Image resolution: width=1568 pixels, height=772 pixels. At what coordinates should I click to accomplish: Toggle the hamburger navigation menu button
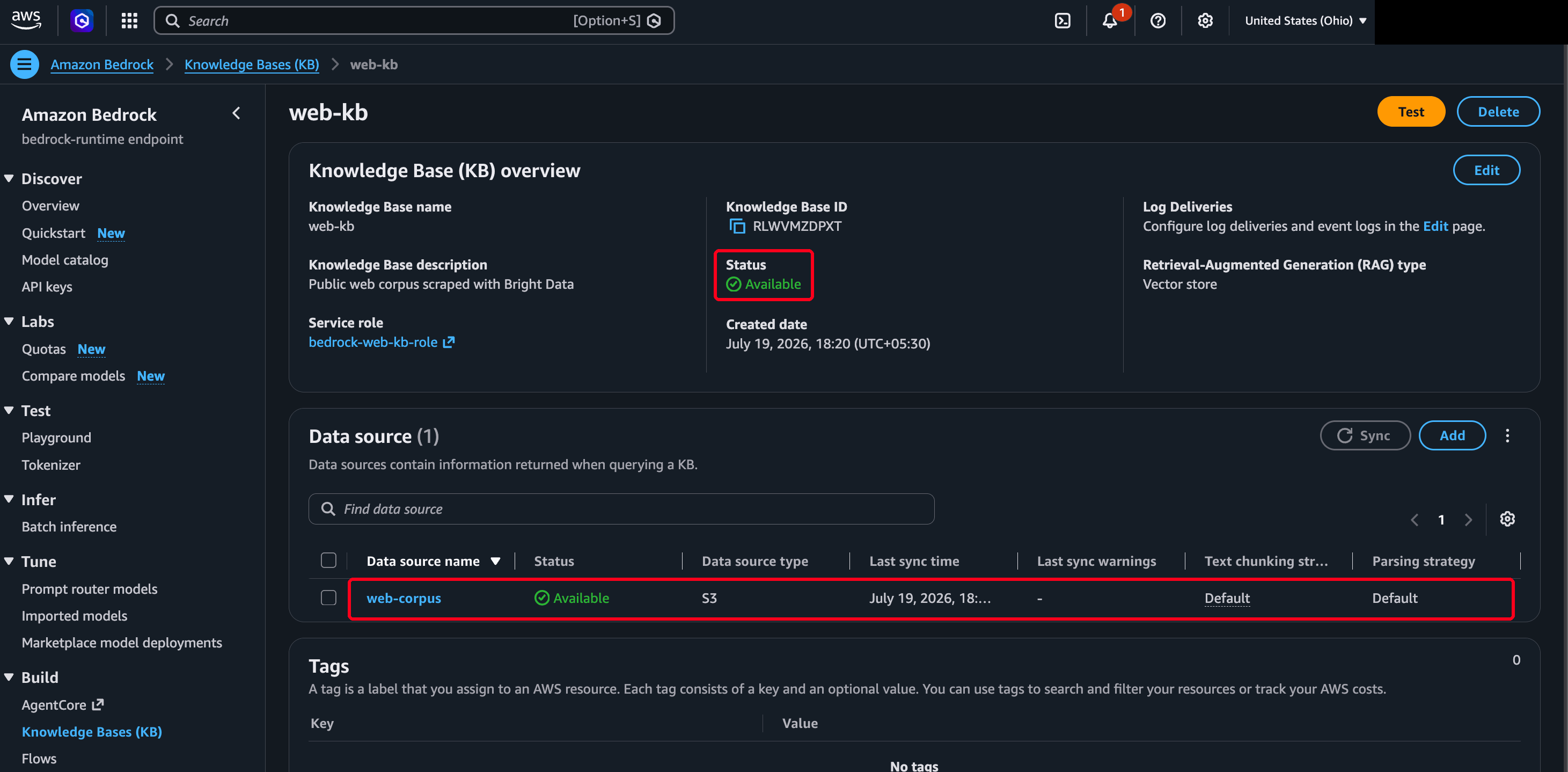(x=24, y=64)
